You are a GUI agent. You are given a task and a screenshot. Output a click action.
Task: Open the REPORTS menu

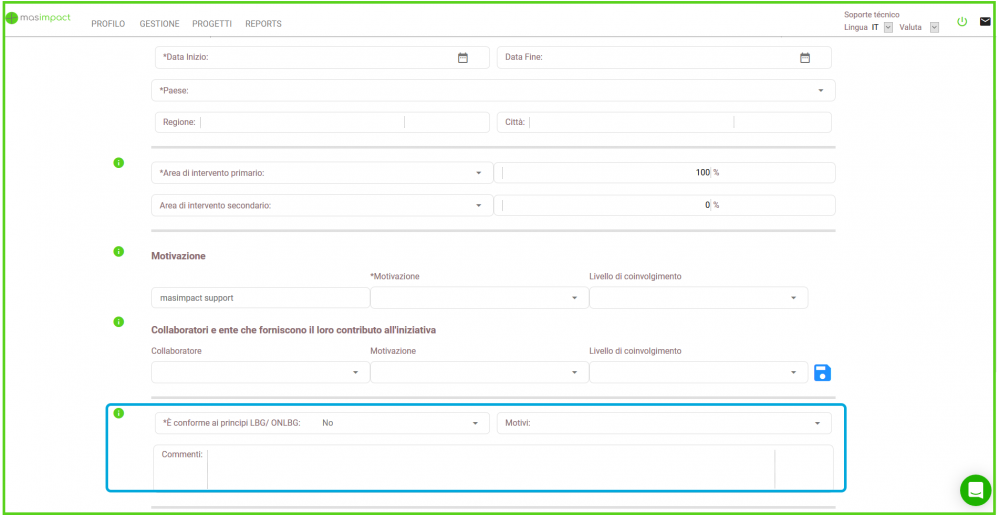[x=263, y=24]
